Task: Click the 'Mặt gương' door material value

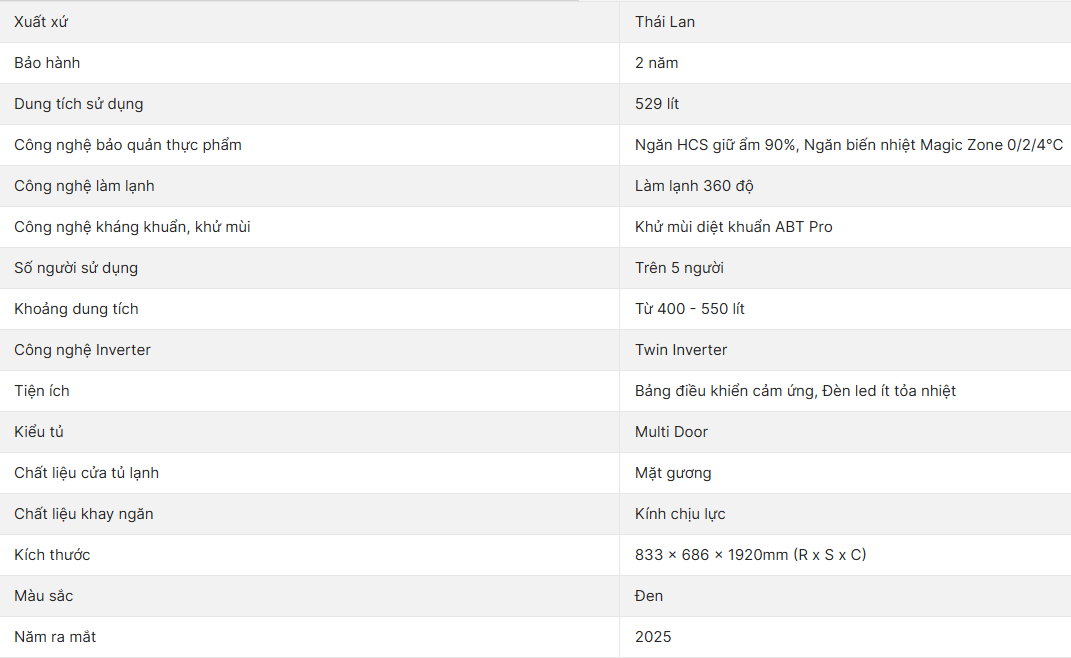Action: coord(673,473)
